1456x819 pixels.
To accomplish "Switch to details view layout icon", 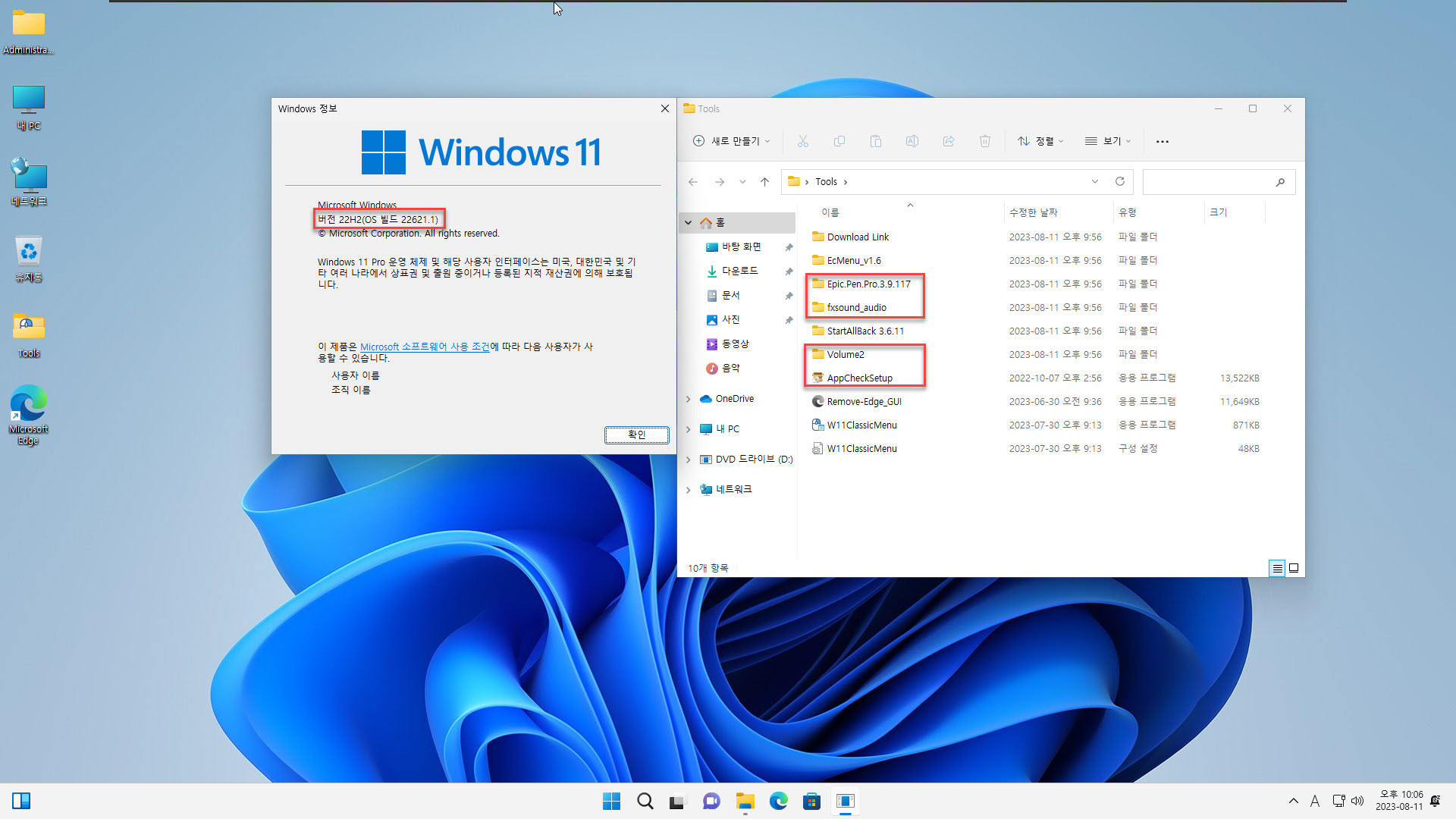I will pyautogui.click(x=1277, y=568).
